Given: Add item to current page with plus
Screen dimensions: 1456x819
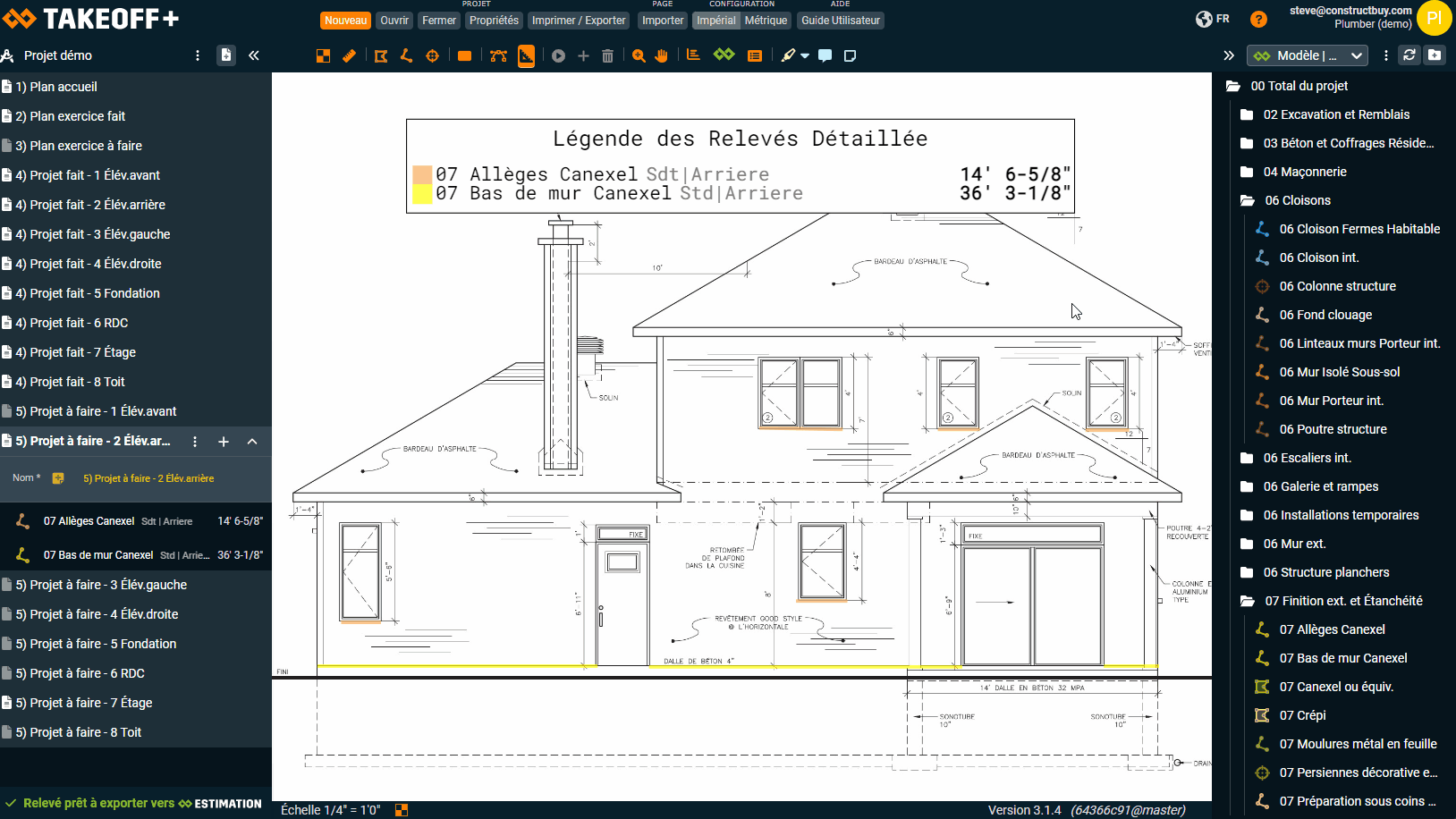Looking at the screenshot, I should coord(224,442).
